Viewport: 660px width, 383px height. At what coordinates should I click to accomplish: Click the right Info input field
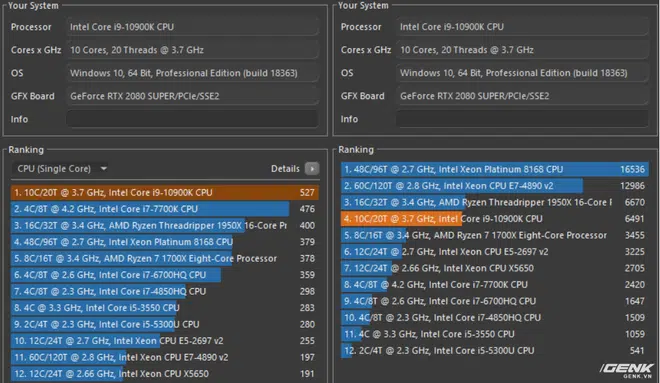pos(522,119)
